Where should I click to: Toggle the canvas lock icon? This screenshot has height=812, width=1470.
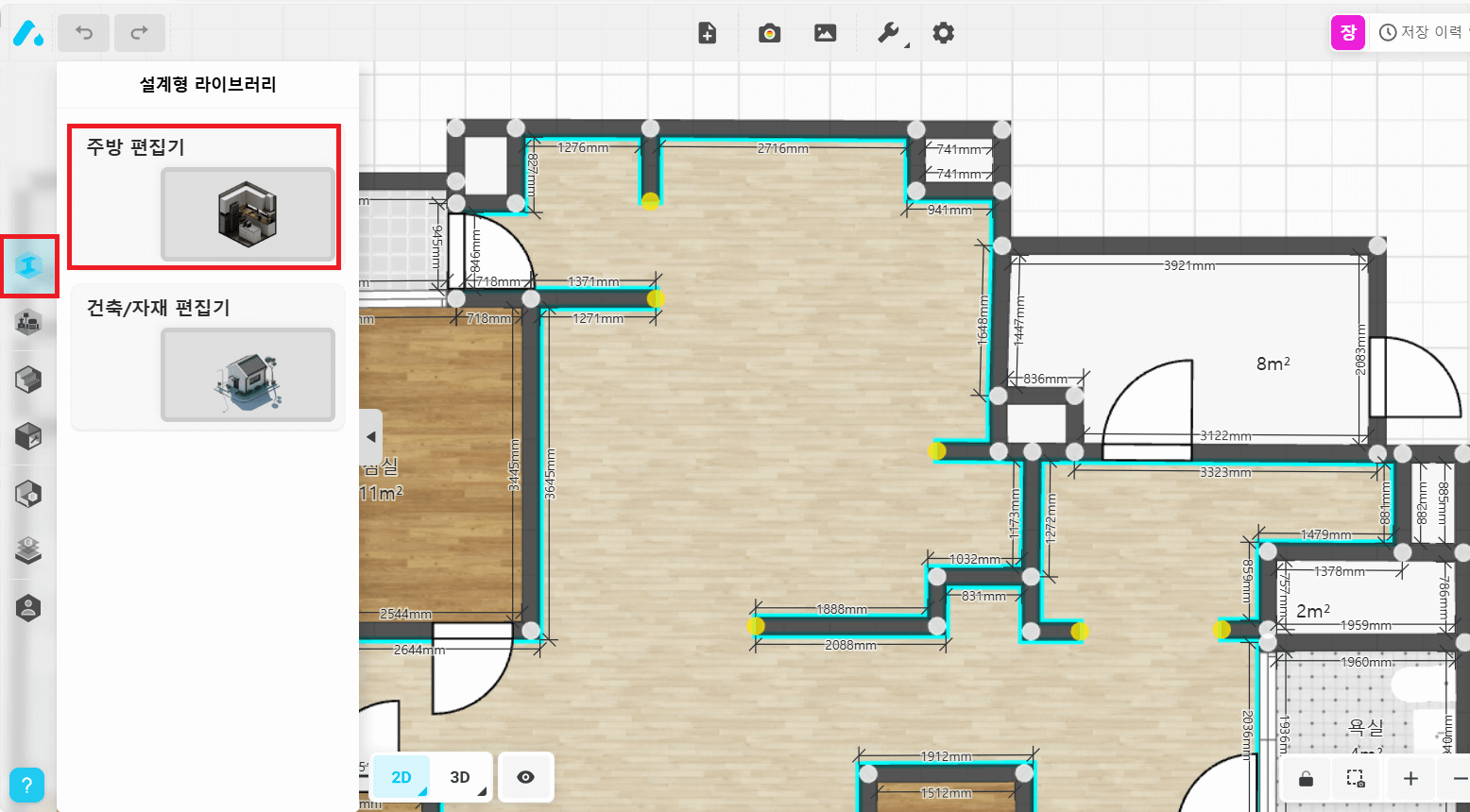(1306, 779)
